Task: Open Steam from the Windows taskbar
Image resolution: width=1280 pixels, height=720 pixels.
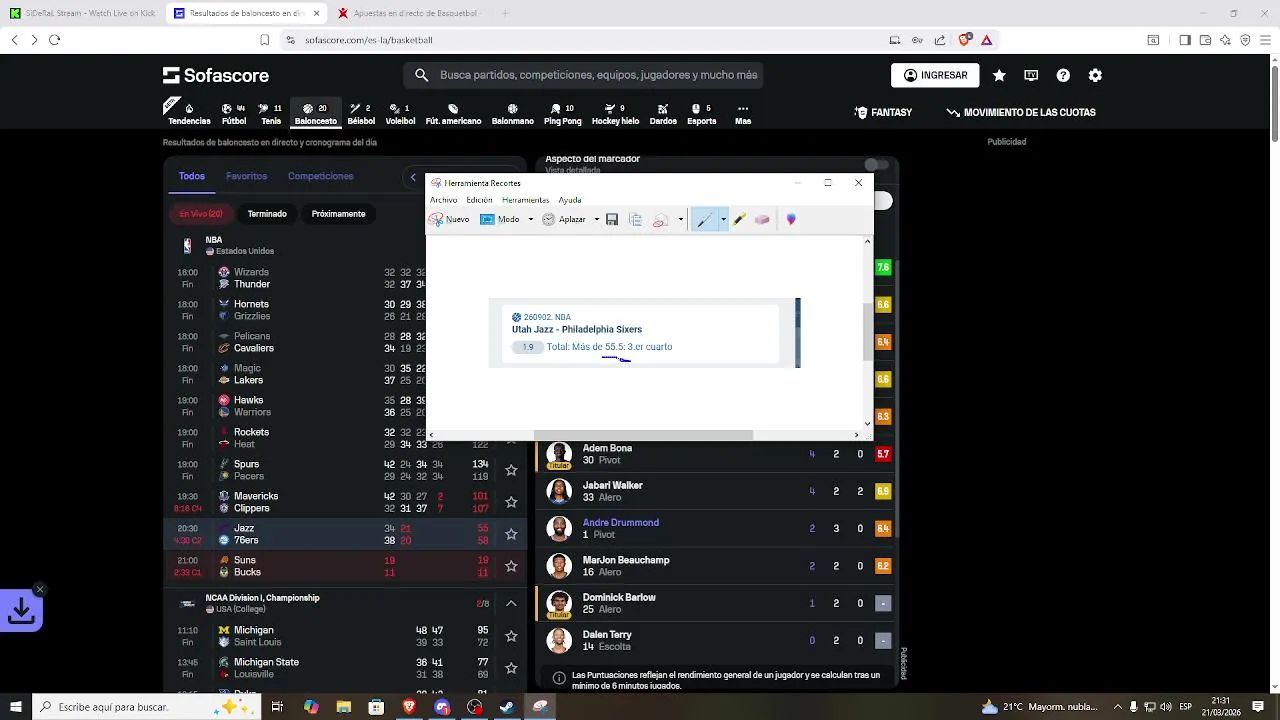Action: 507,707
